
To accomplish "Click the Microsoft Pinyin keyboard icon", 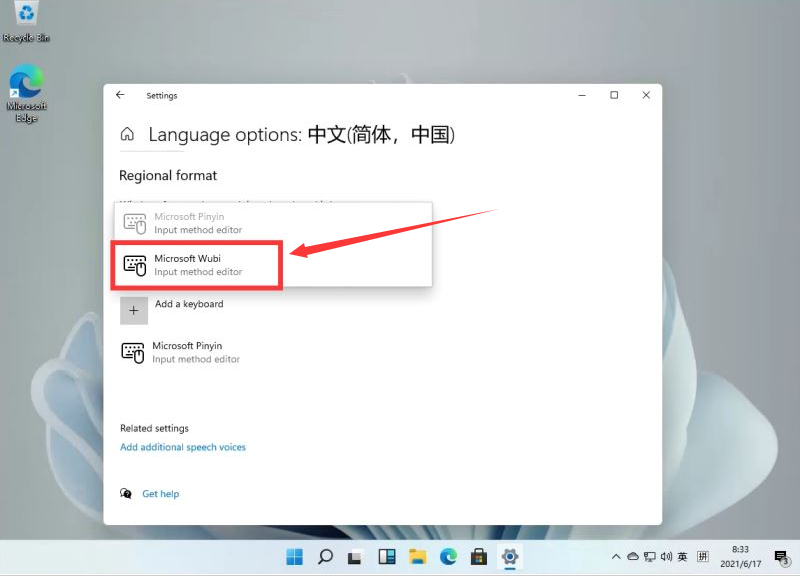I will tap(134, 351).
